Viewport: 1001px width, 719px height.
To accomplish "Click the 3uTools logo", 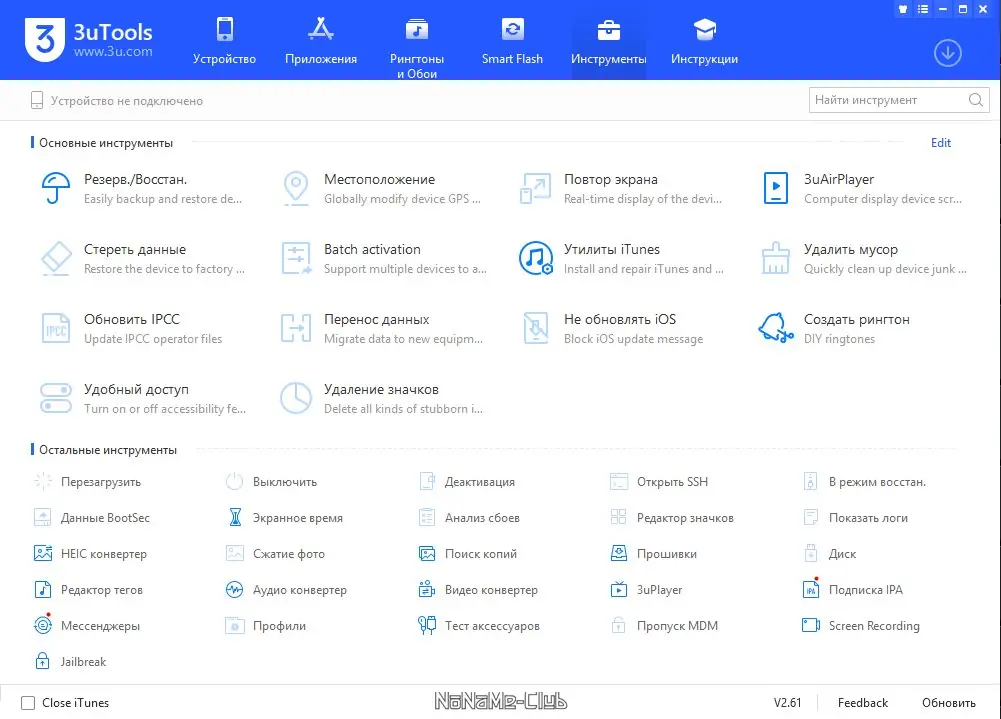I will click(x=88, y=40).
